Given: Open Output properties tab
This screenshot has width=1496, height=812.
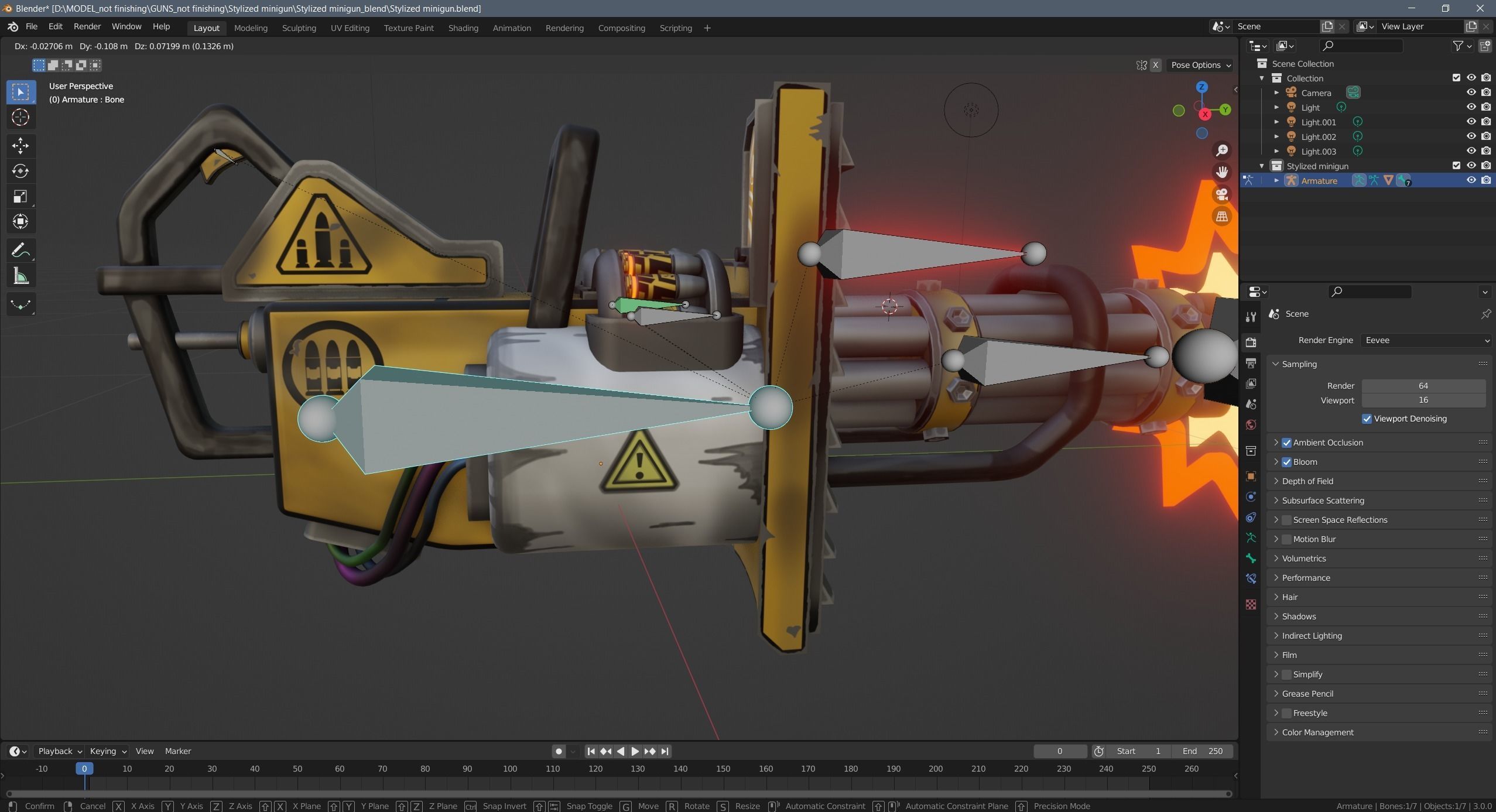Looking at the screenshot, I should [1251, 364].
